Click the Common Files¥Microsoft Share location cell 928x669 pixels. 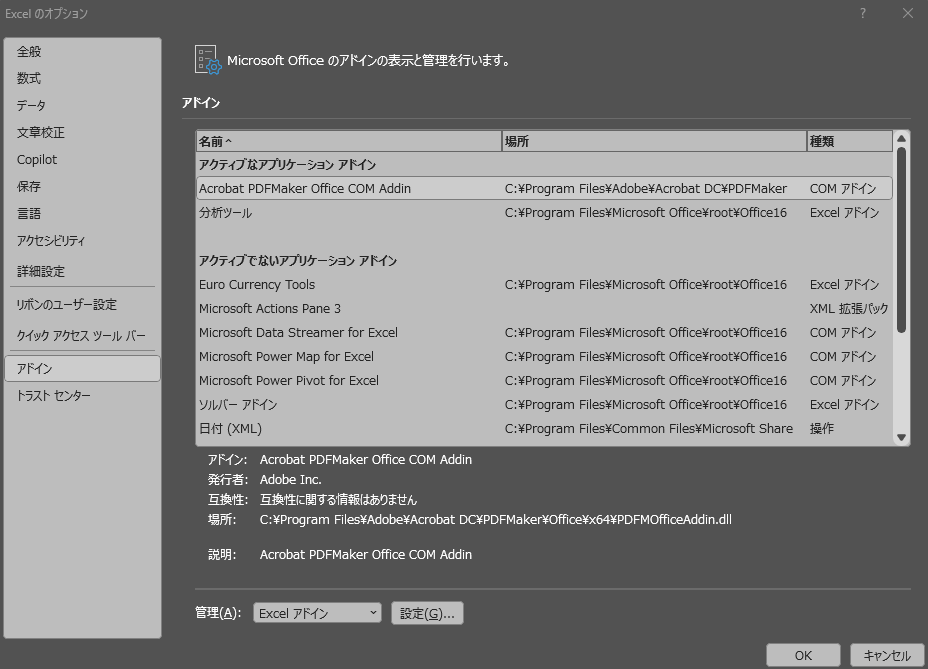649,429
